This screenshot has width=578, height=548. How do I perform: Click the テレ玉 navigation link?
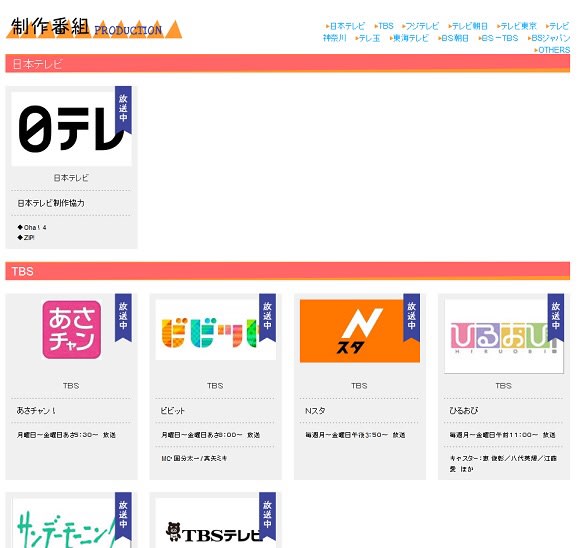tap(368, 38)
